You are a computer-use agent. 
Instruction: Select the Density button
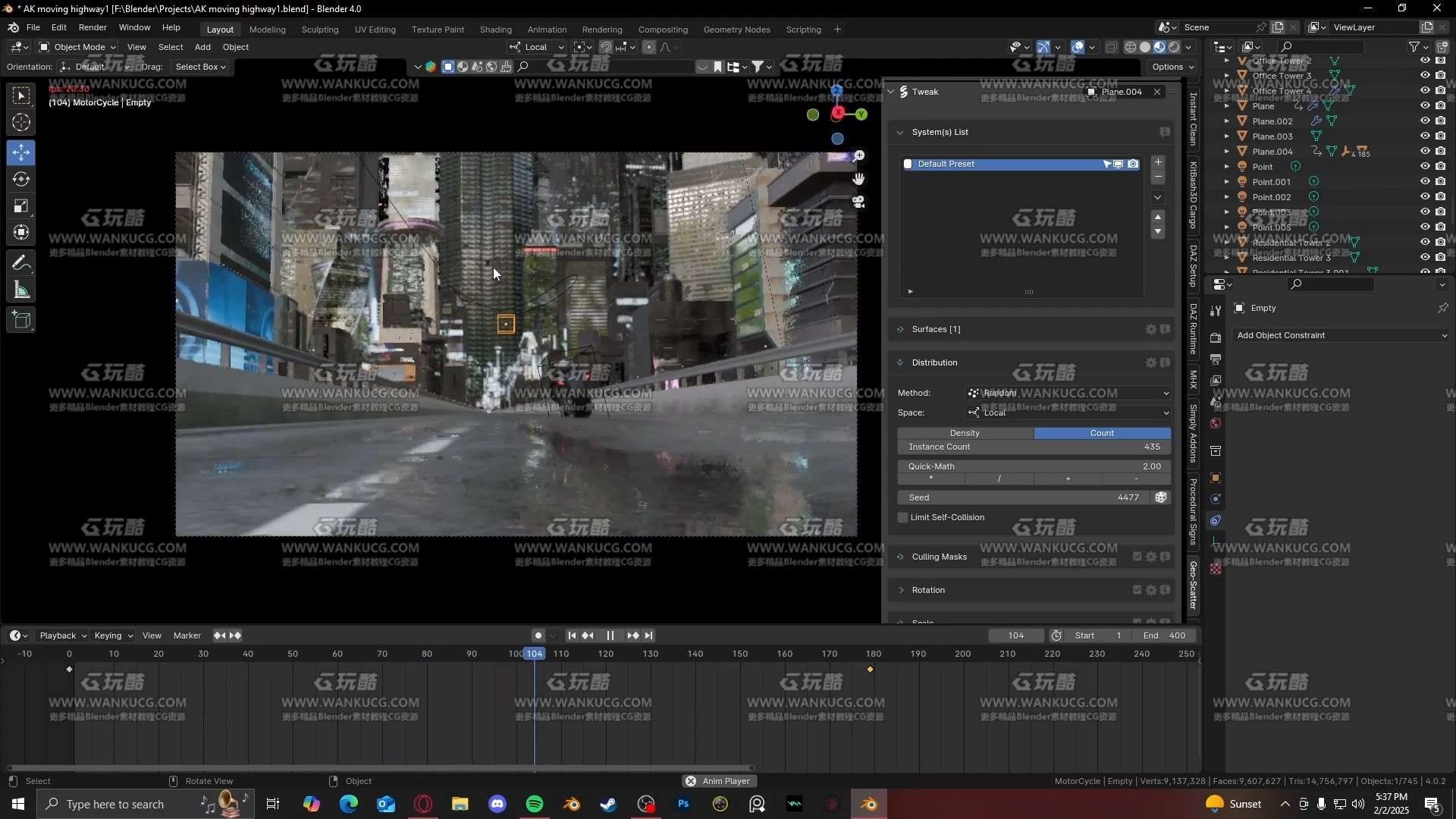pyautogui.click(x=965, y=433)
